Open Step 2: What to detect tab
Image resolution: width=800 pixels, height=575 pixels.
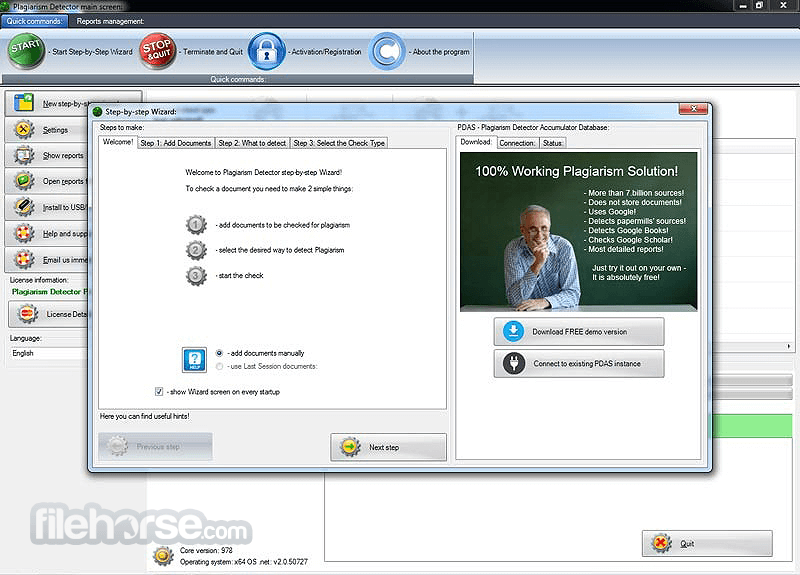(x=252, y=143)
